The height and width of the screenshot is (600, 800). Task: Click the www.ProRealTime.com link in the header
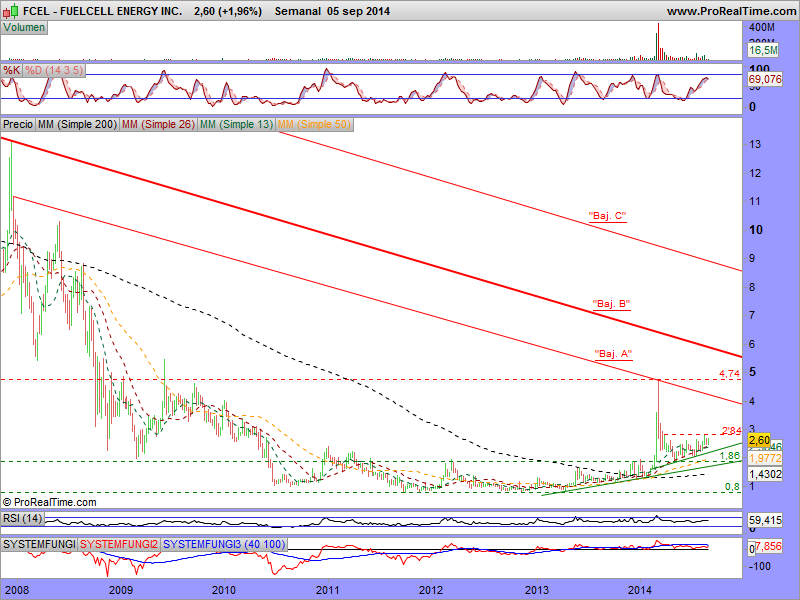pos(731,11)
